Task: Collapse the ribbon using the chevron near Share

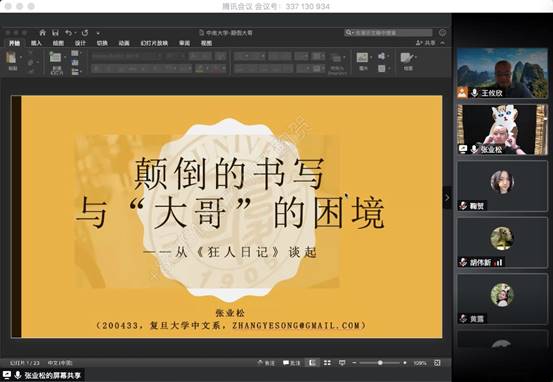Action: pos(443,43)
